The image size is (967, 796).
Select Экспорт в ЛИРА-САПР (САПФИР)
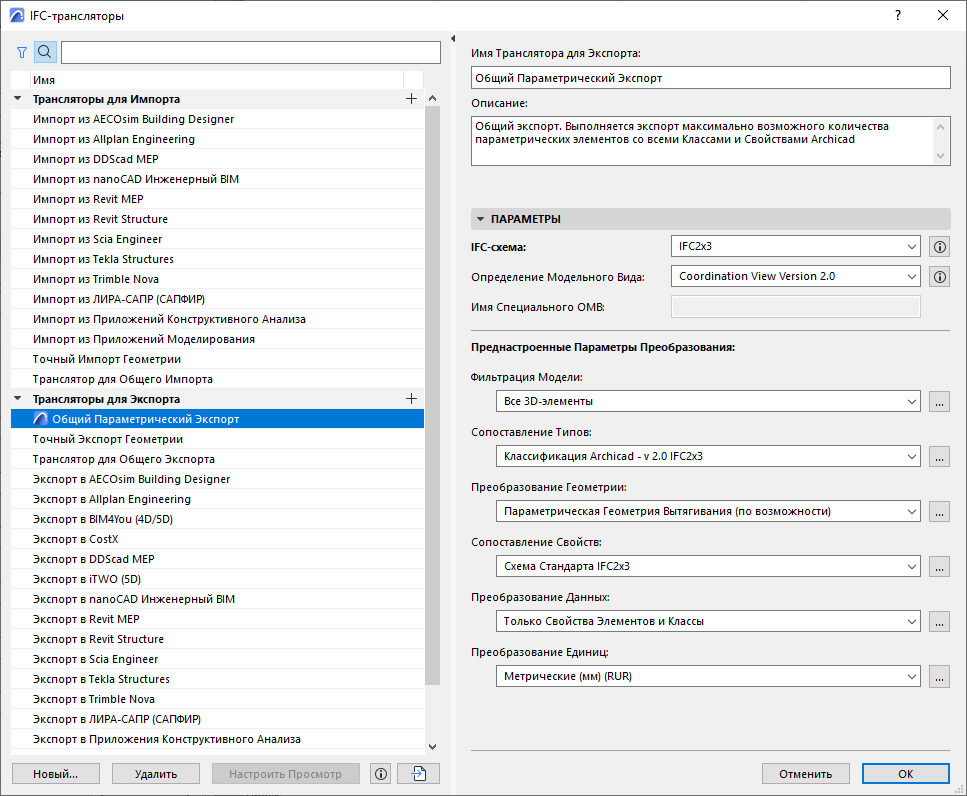[217, 719]
